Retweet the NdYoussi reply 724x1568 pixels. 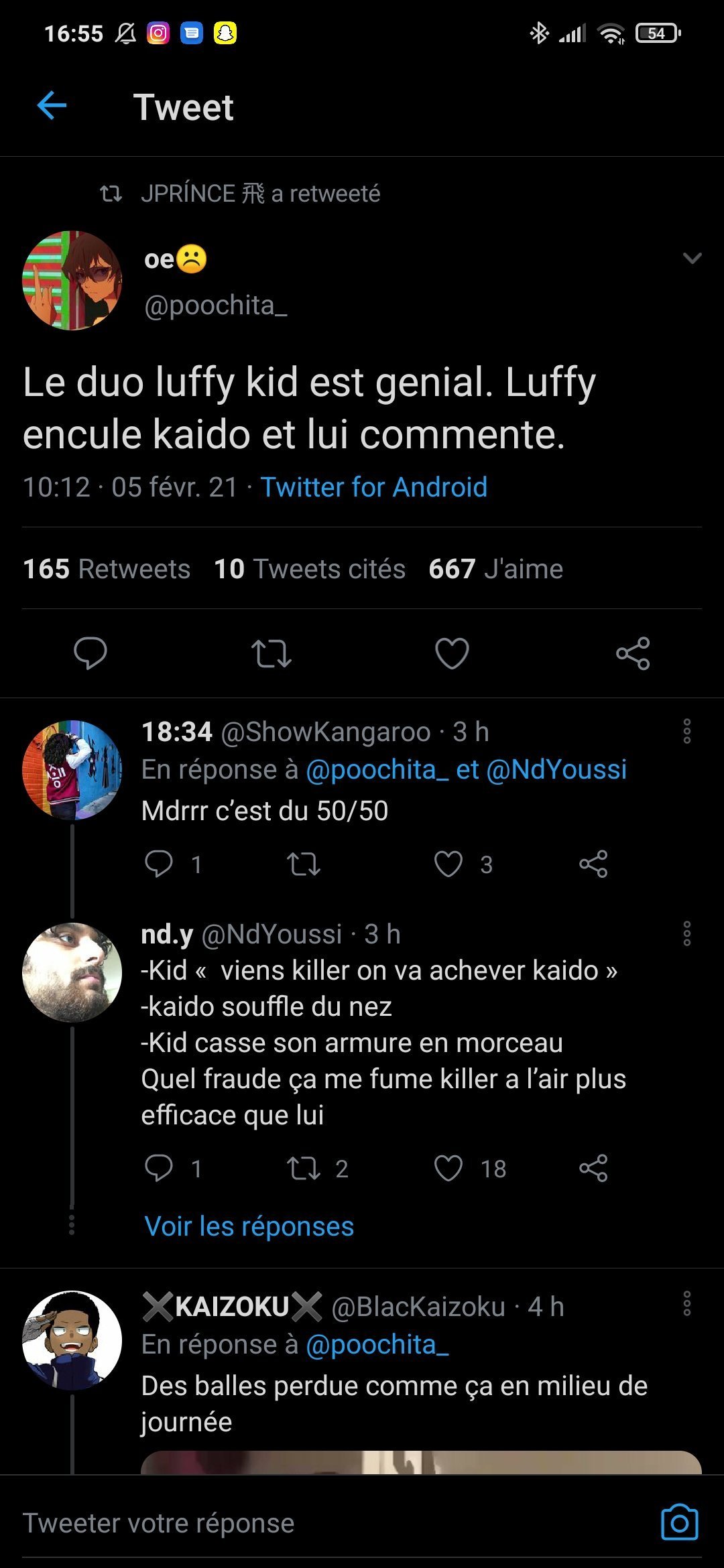(x=304, y=1168)
